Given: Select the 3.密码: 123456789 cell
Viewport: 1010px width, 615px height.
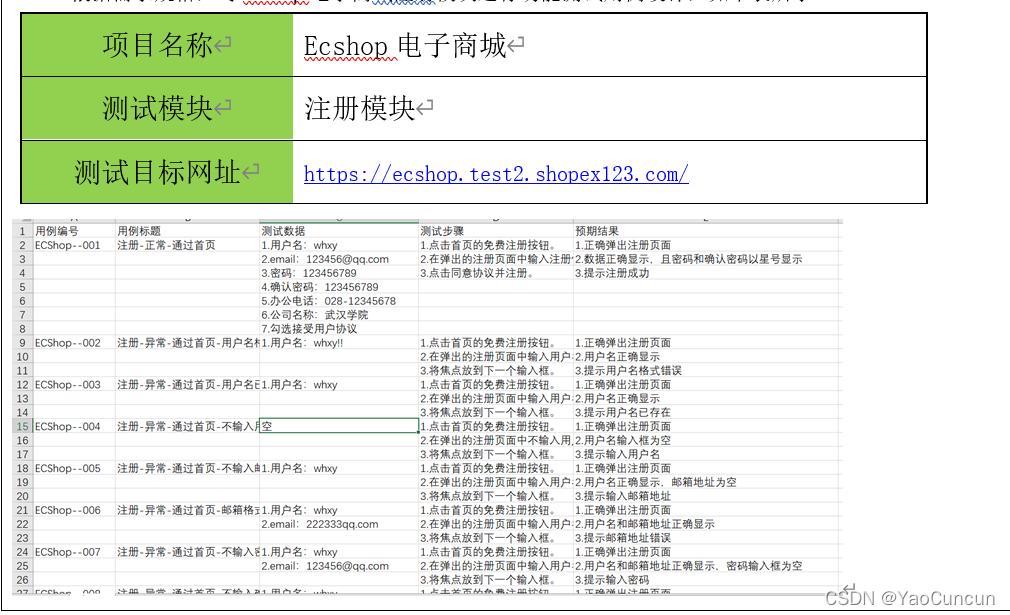Looking at the screenshot, I should pyautogui.click(x=339, y=273).
